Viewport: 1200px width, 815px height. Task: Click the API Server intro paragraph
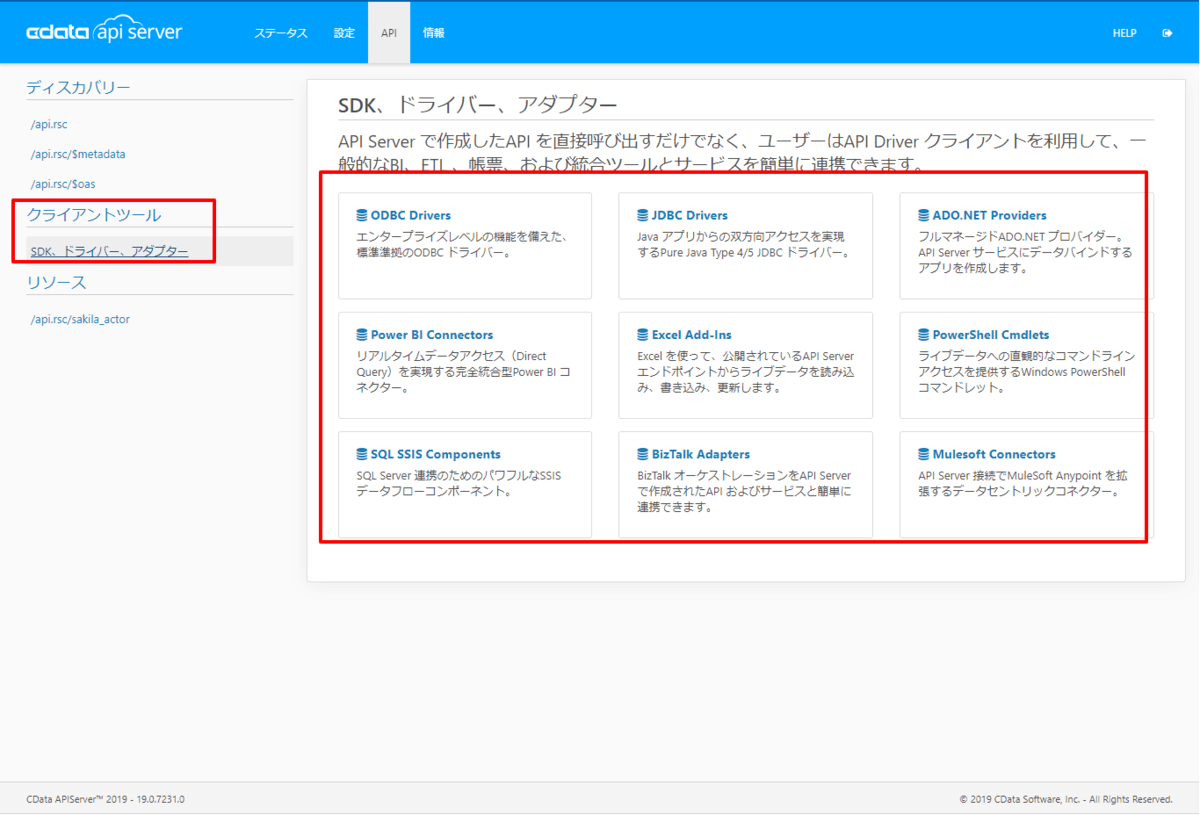coord(743,153)
